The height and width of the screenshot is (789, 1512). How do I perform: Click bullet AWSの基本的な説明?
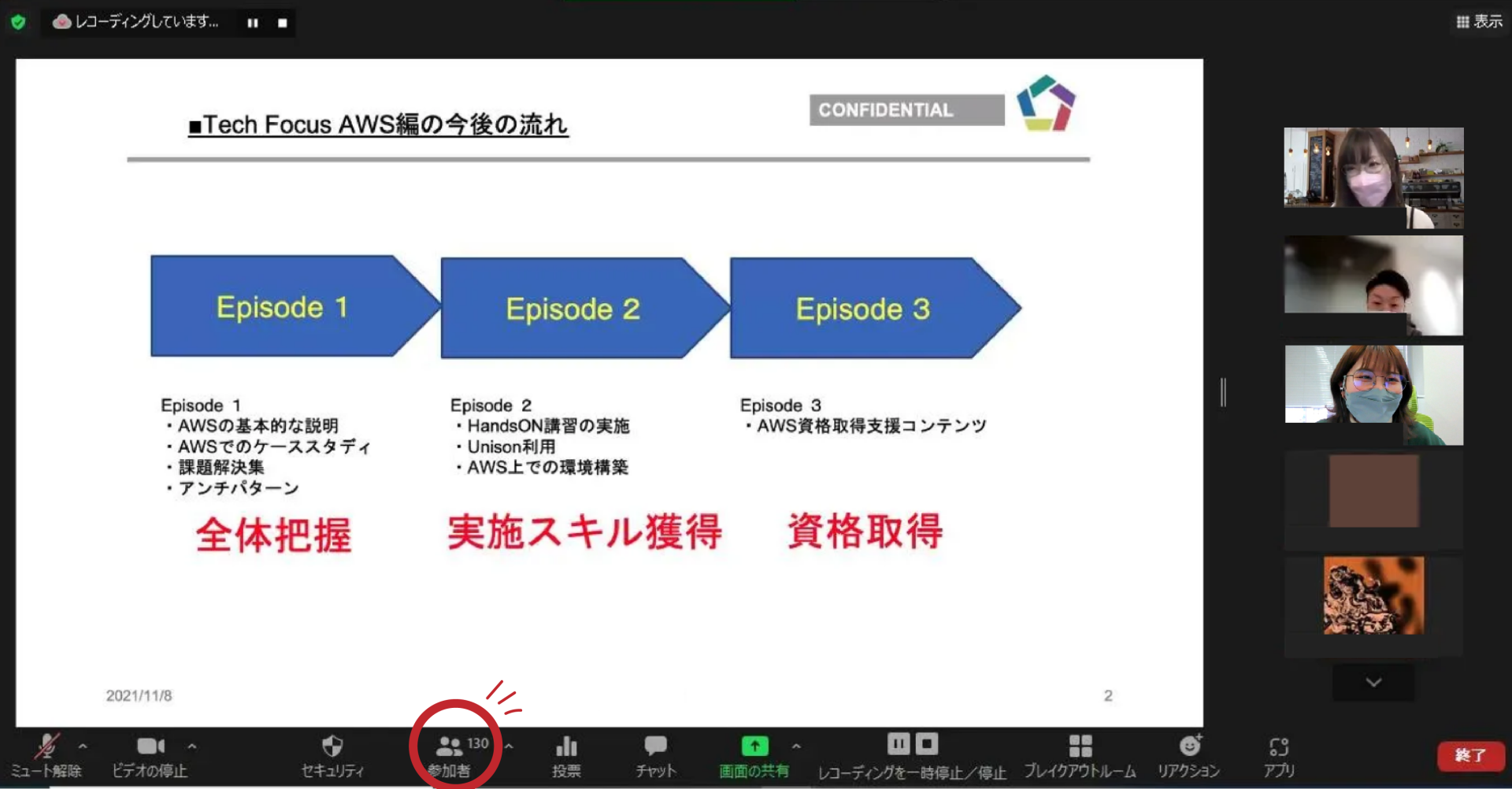(252, 426)
